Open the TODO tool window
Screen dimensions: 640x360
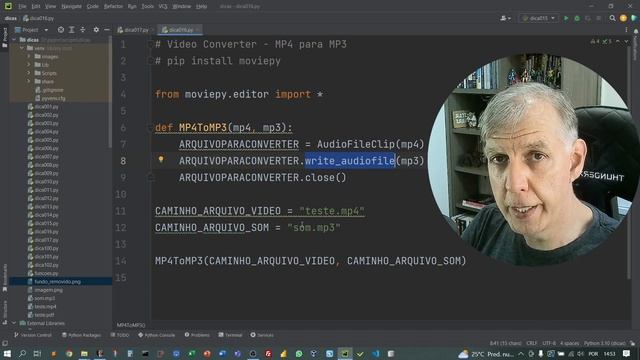point(120,335)
